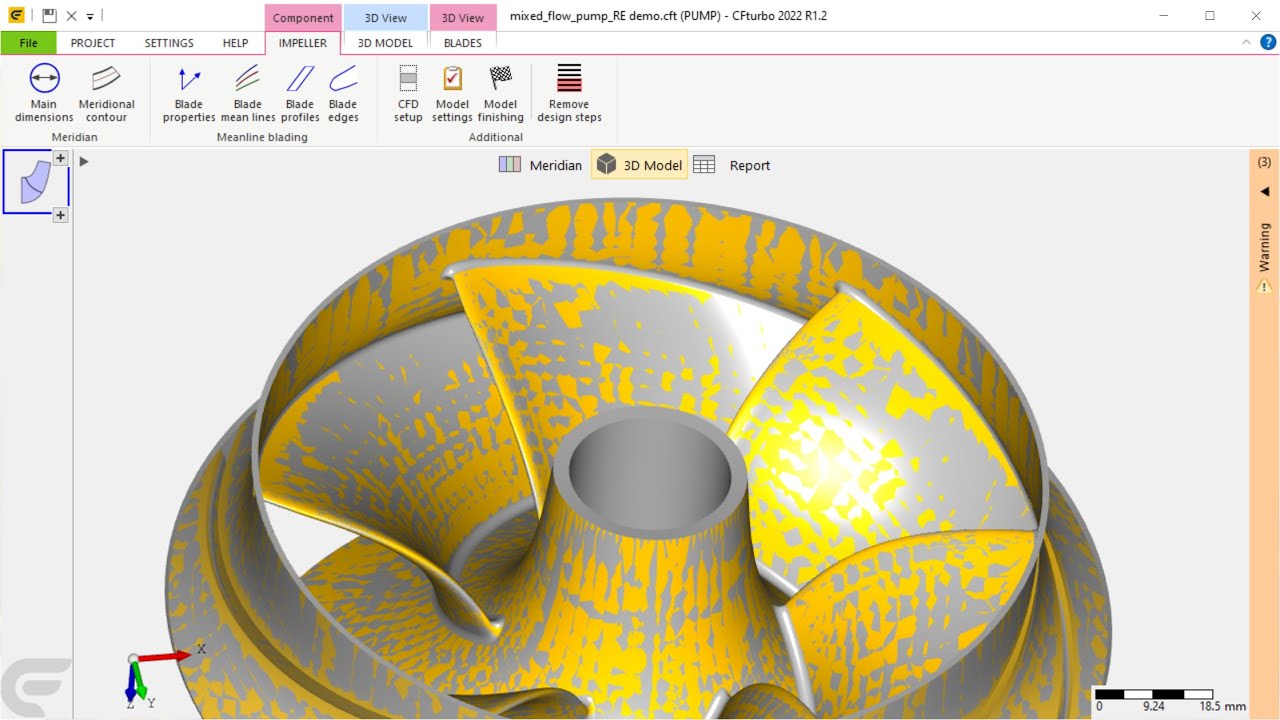Switch to the 3D MODEL ribbon tab
Viewport: 1280px width, 720px height.
(x=385, y=43)
